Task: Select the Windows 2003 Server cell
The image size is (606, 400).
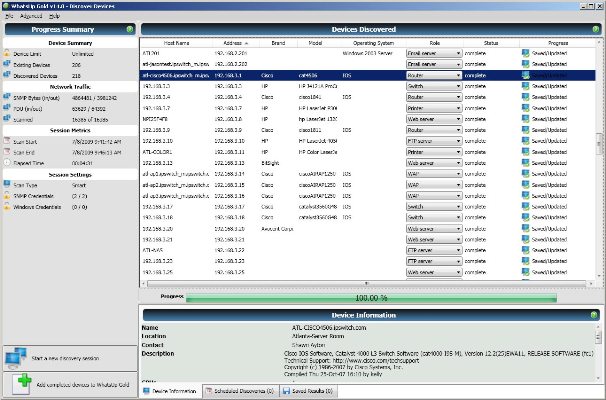Action: (x=368, y=53)
